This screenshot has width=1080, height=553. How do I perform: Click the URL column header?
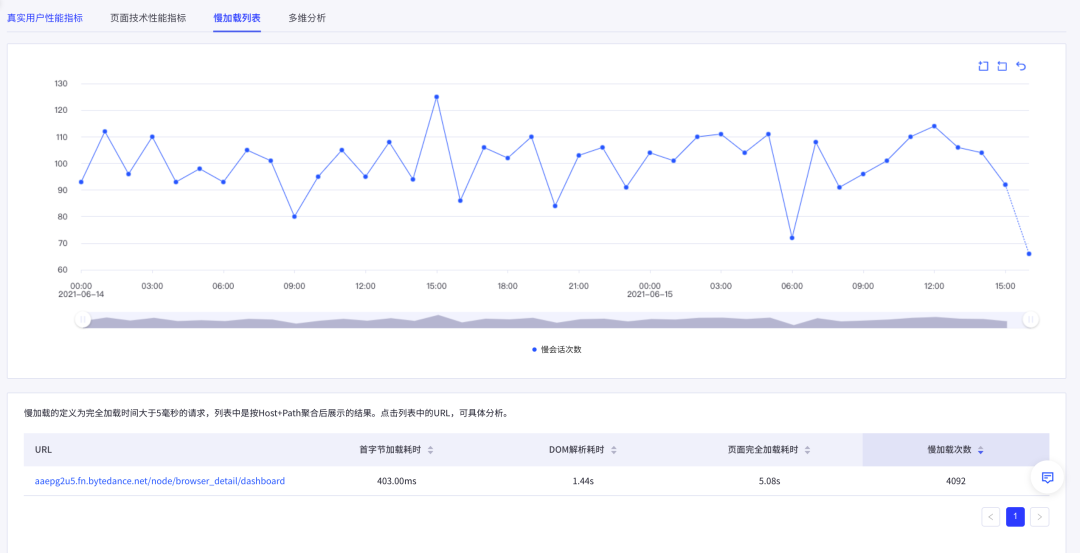click(x=43, y=450)
